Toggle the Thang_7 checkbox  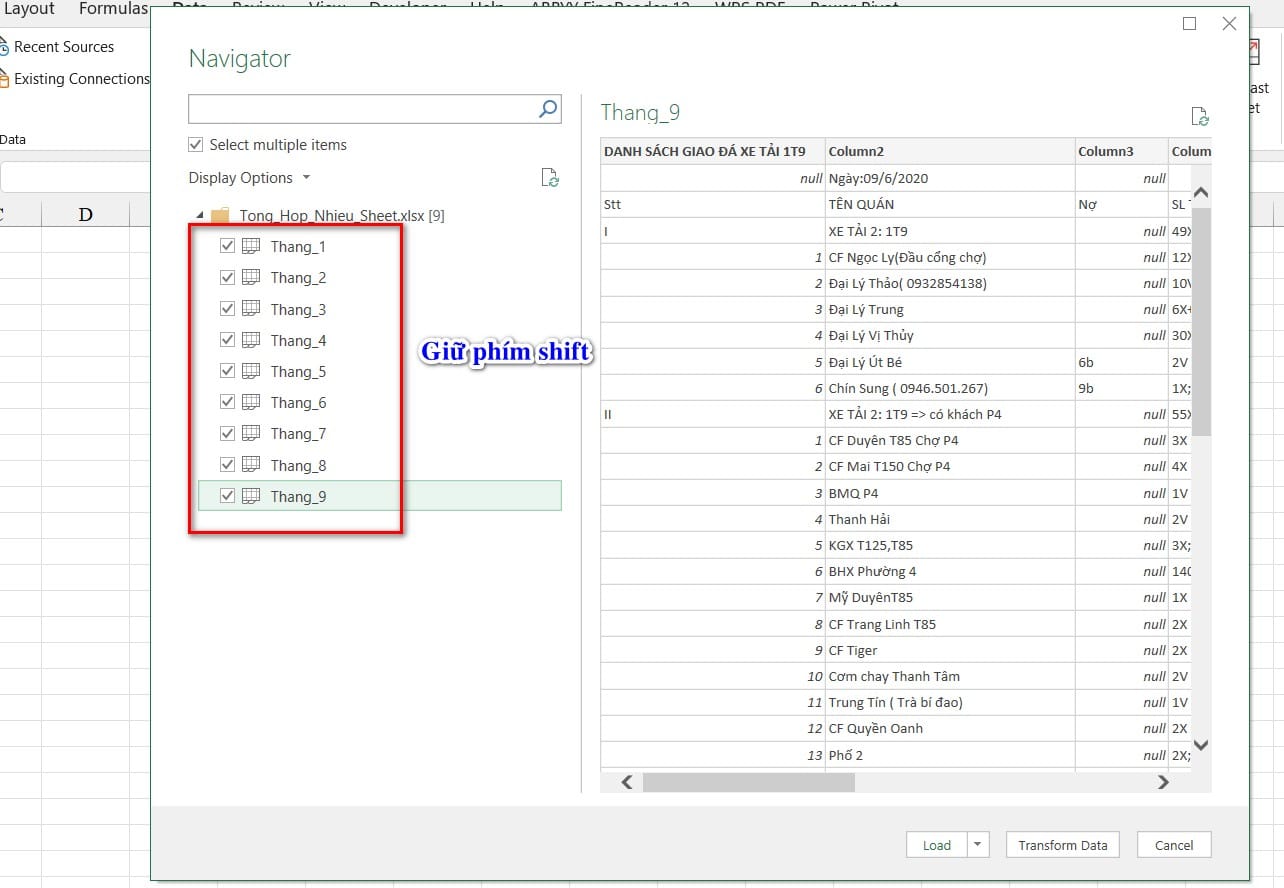tap(227, 433)
